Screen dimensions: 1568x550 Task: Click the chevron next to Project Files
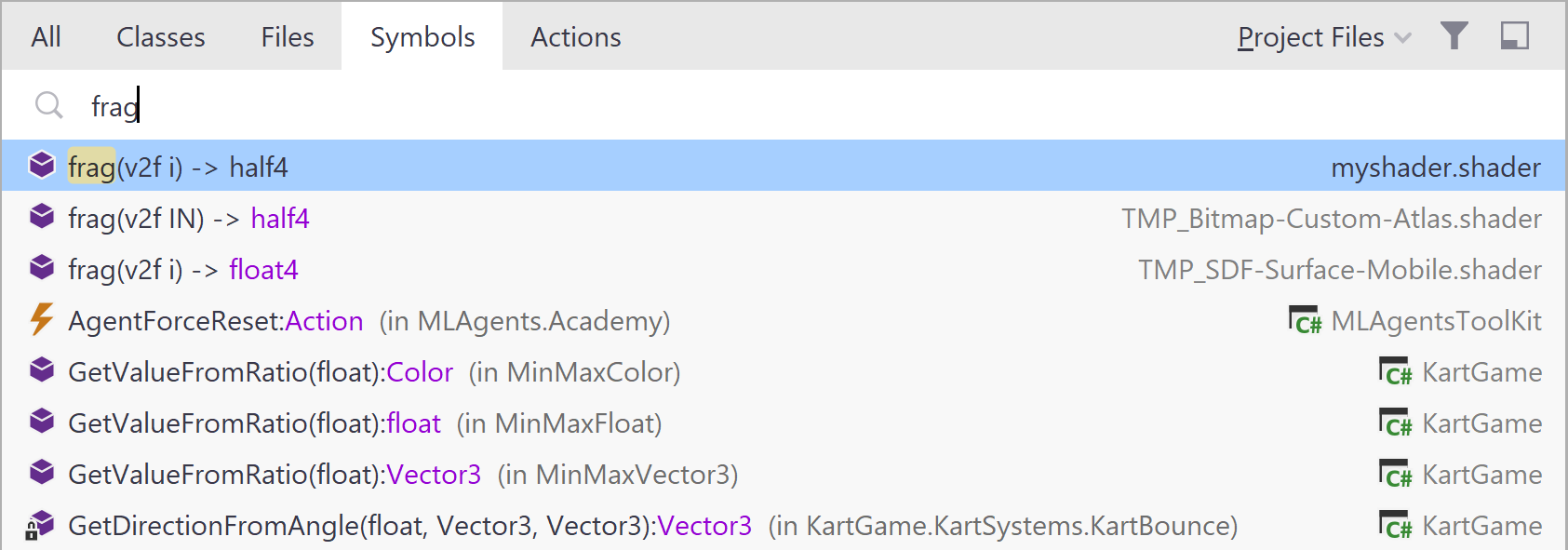coord(1402,37)
